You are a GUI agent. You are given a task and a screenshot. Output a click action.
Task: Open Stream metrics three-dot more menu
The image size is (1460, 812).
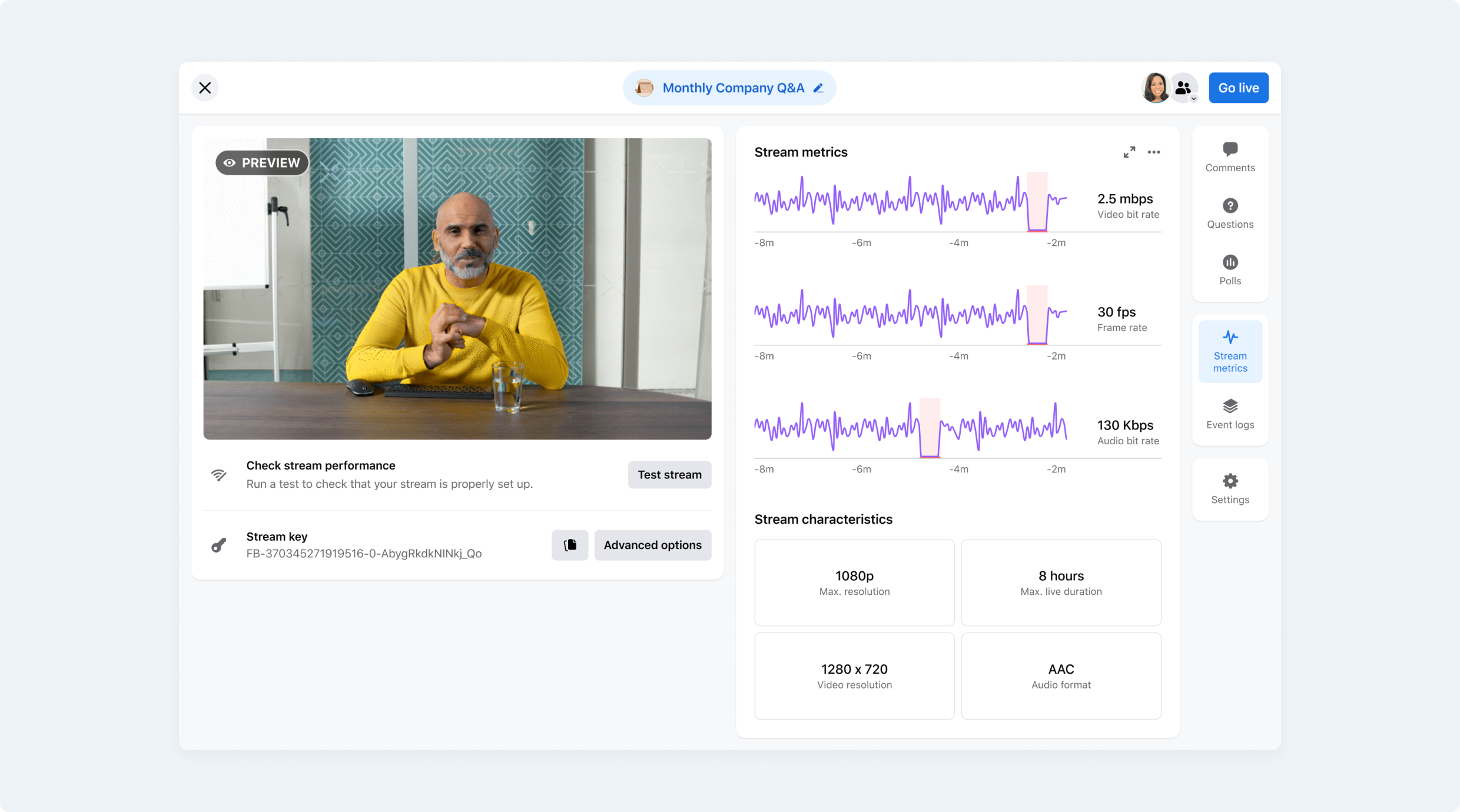tap(1153, 152)
